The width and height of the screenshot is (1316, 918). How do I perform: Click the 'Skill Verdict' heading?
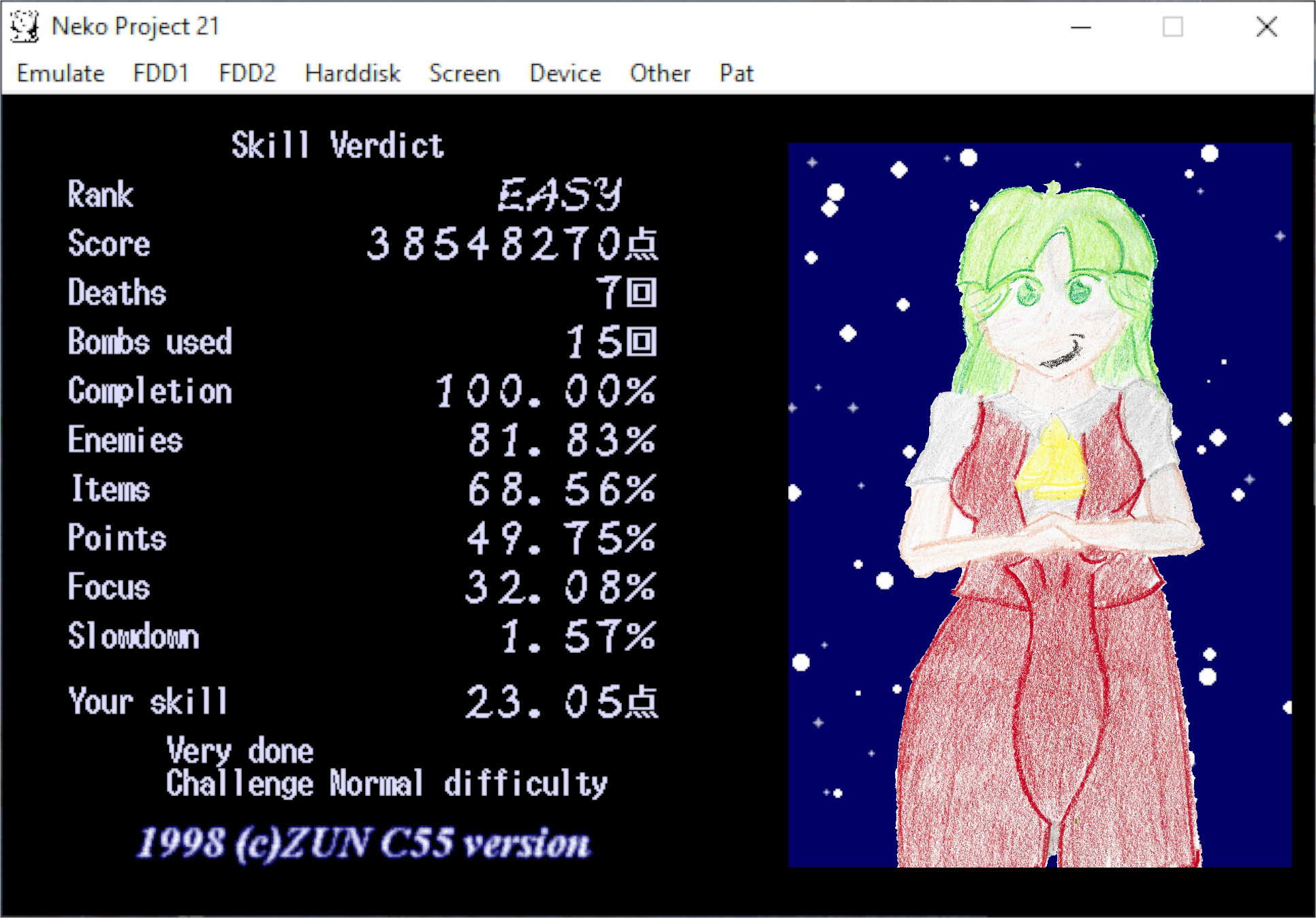click(337, 145)
